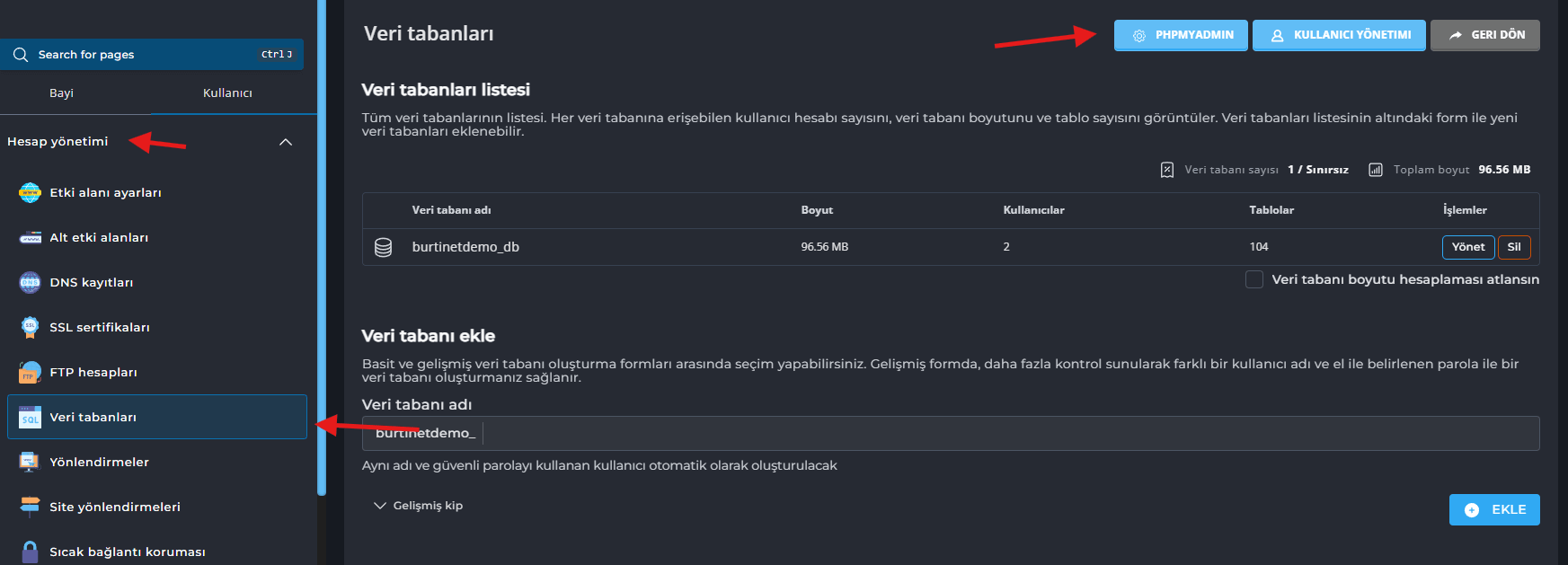This screenshot has width=1568, height=565.
Task: Open DNS kayıtları via its icon
Action: pyautogui.click(x=30, y=282)
